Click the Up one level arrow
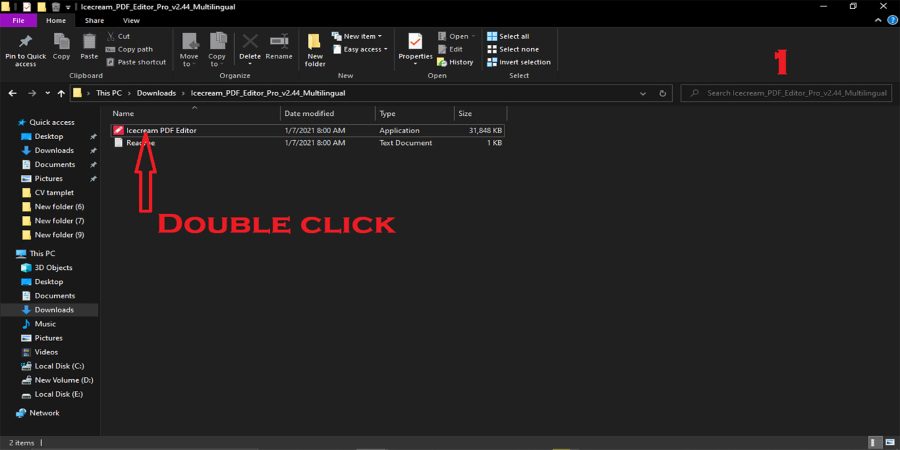This screenshot has height=450, width=900. click(61, 93)
